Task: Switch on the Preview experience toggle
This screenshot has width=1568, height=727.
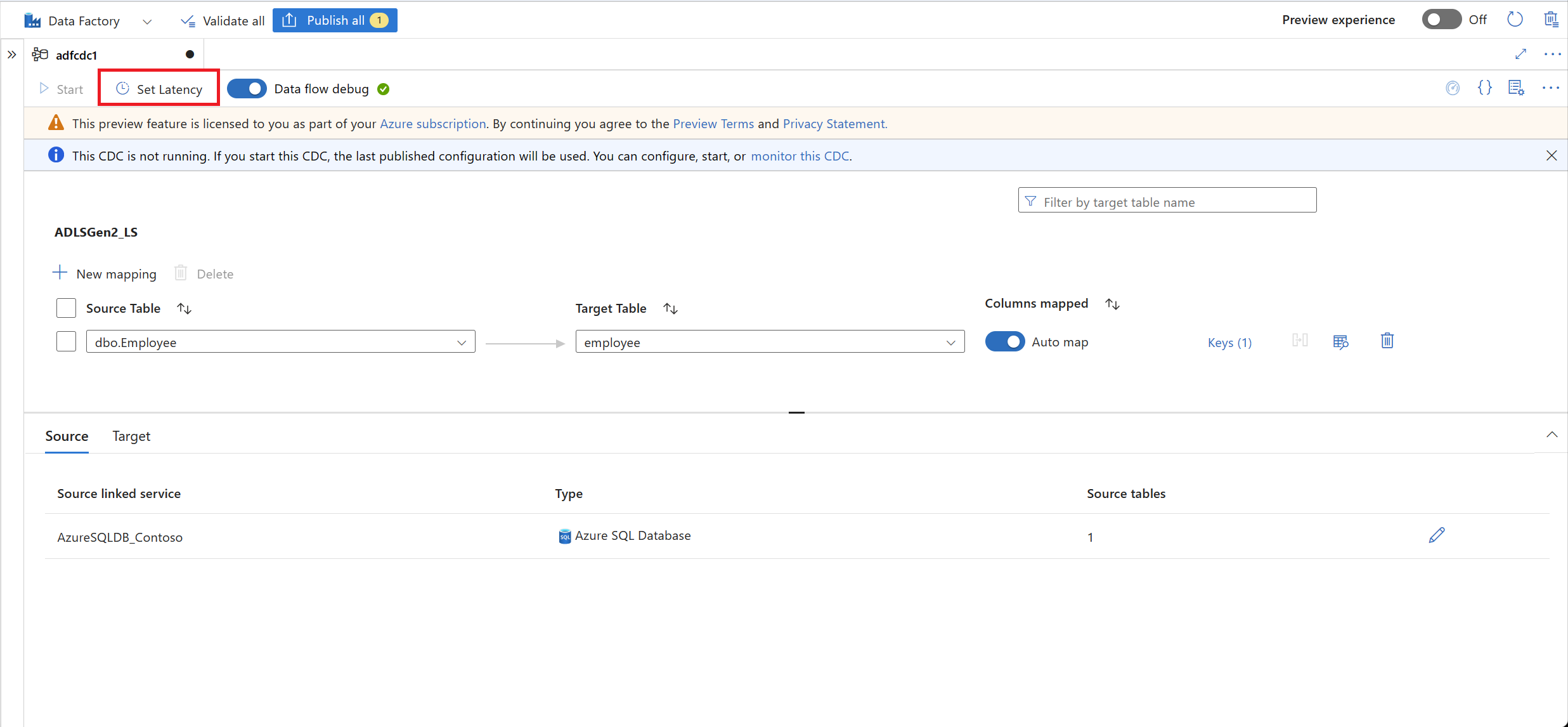Action: 1441,20
